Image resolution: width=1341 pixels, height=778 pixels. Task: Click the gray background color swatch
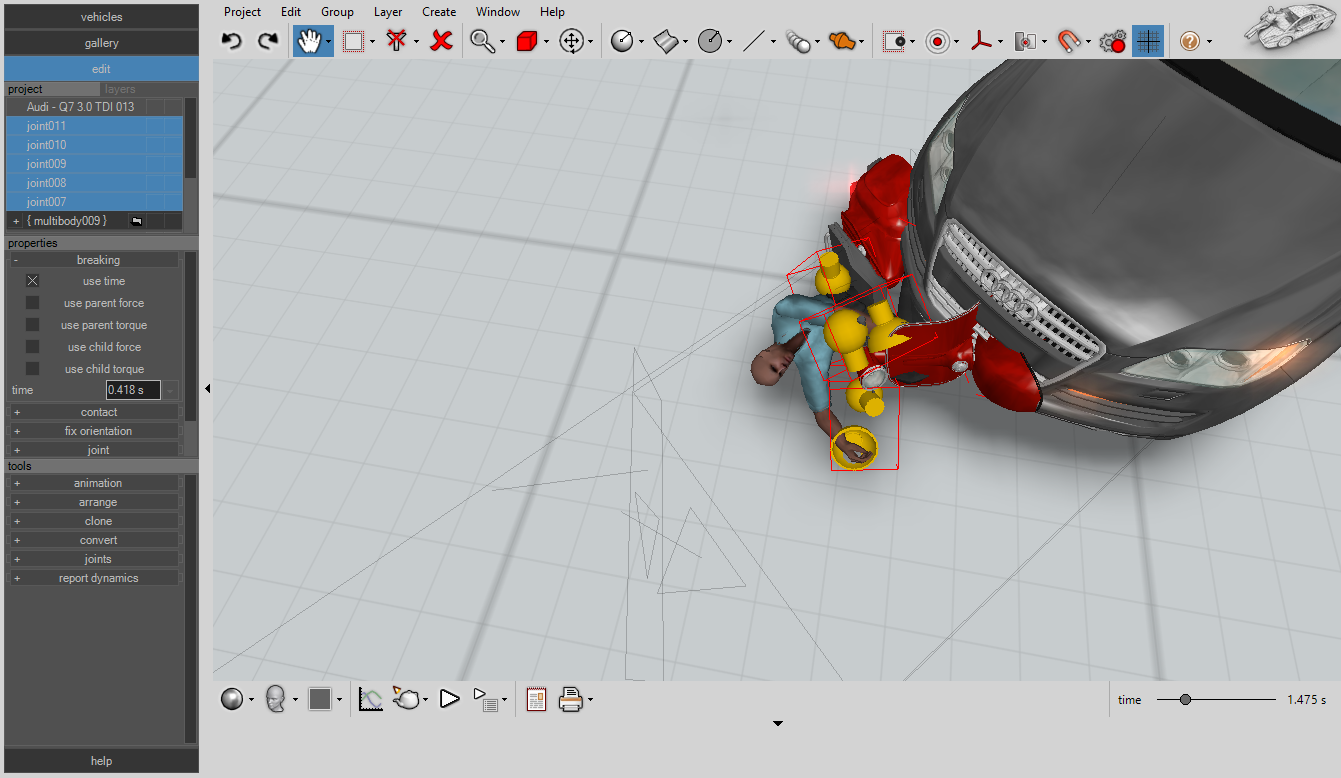click(320, 699)
